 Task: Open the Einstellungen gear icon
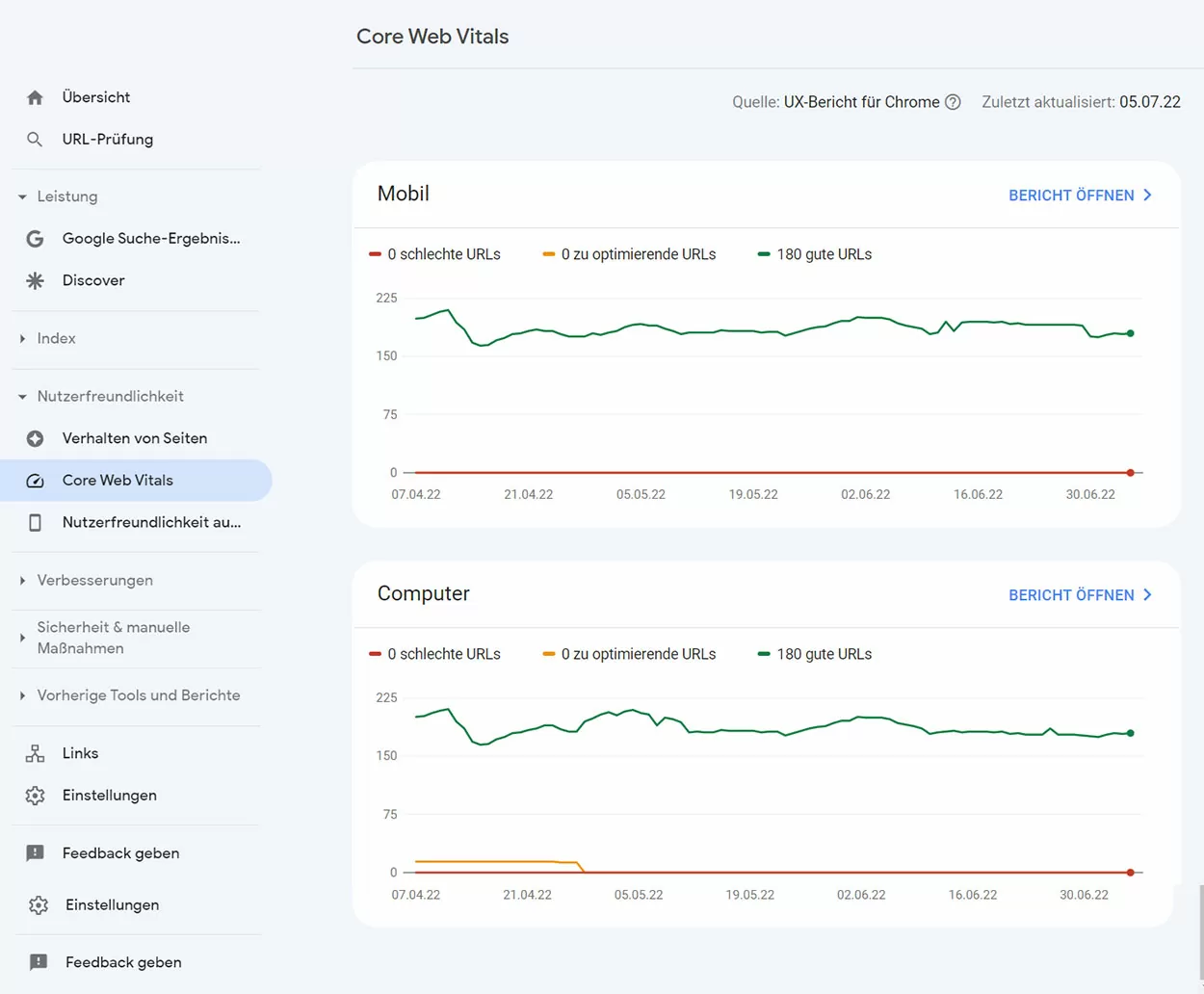[x=35, y=795]
